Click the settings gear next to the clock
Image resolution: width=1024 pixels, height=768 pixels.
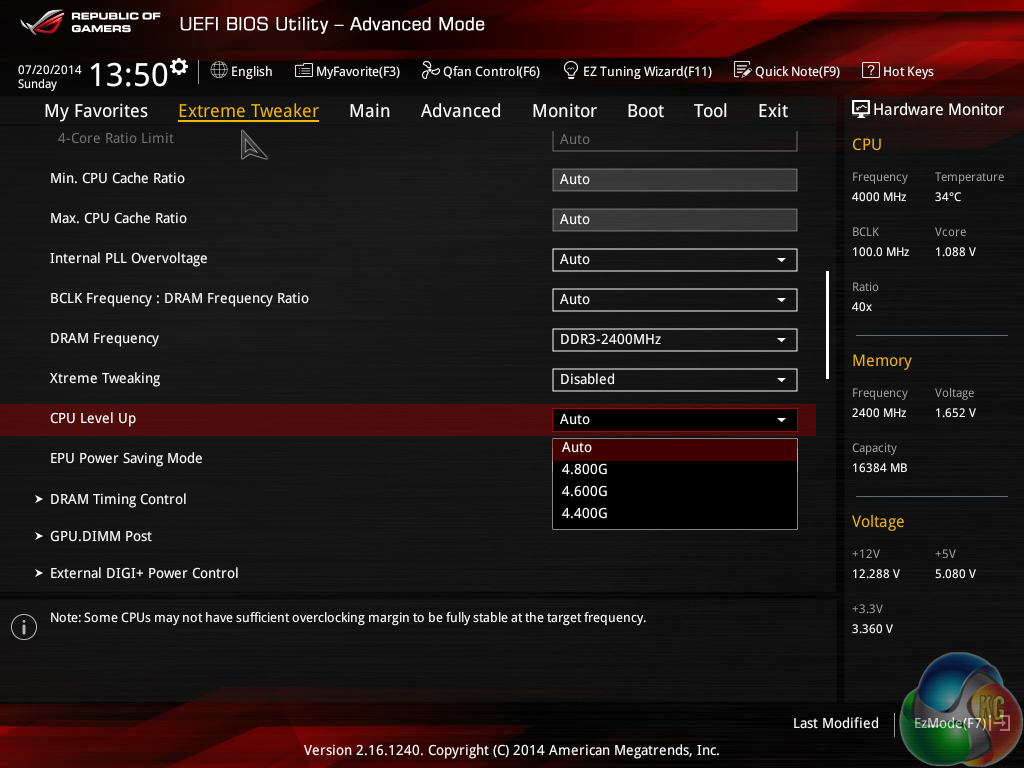tap(179, 66)
